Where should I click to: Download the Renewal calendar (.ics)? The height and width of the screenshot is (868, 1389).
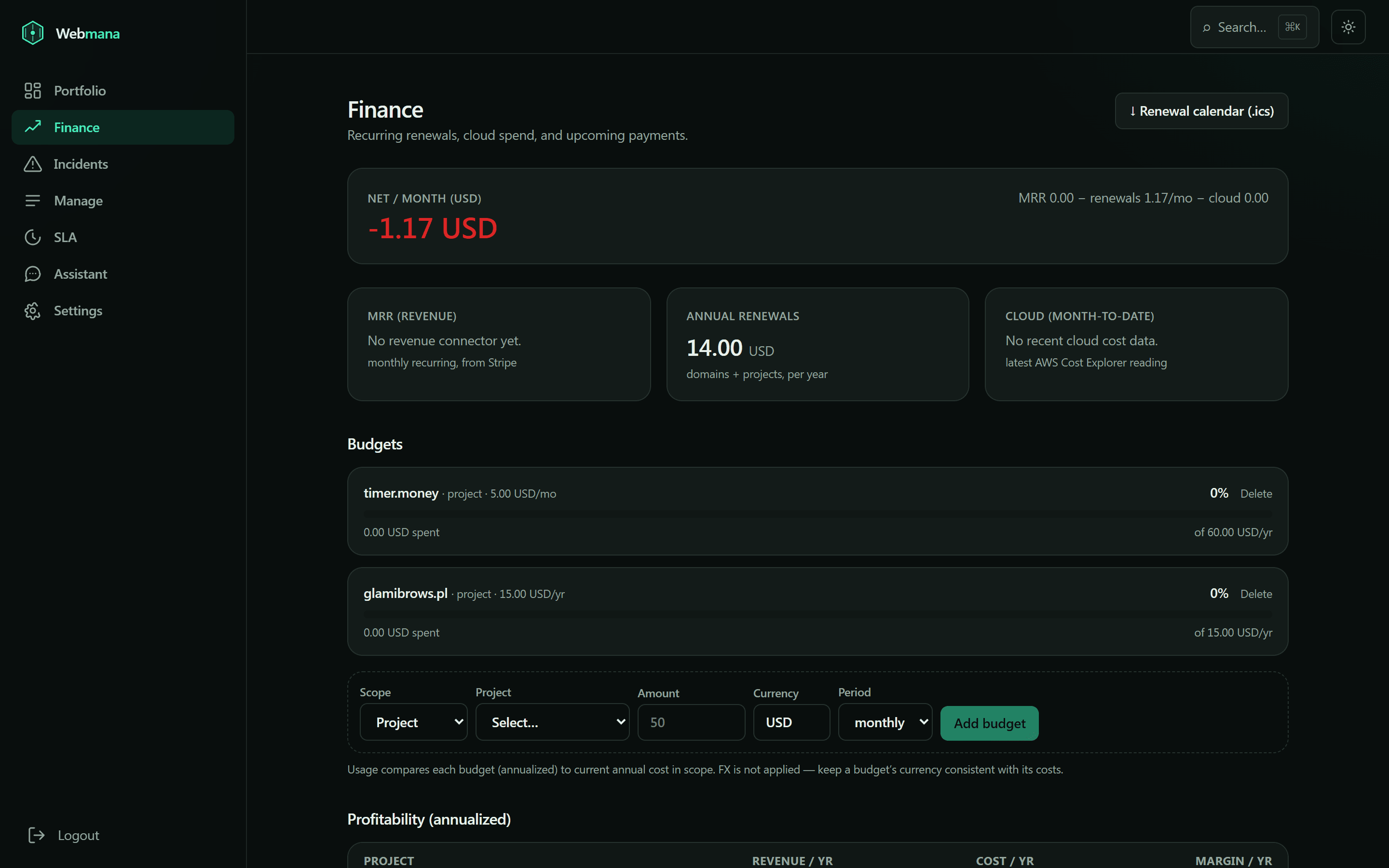pos(1201,111)
